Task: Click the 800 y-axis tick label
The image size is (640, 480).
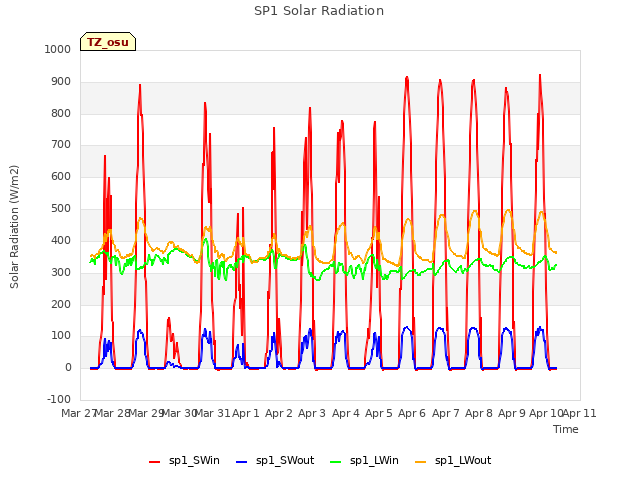Action: point(61,113)
